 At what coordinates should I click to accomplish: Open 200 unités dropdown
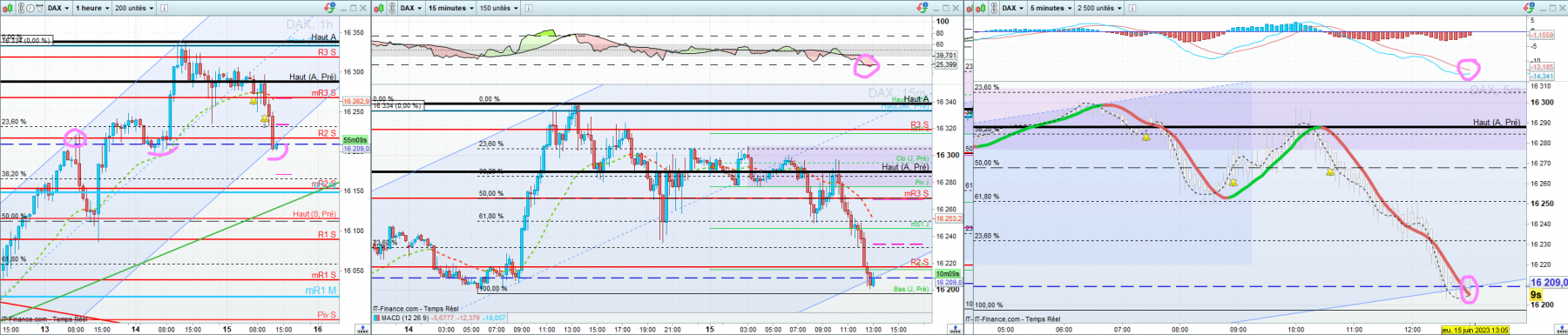[134, 8]
